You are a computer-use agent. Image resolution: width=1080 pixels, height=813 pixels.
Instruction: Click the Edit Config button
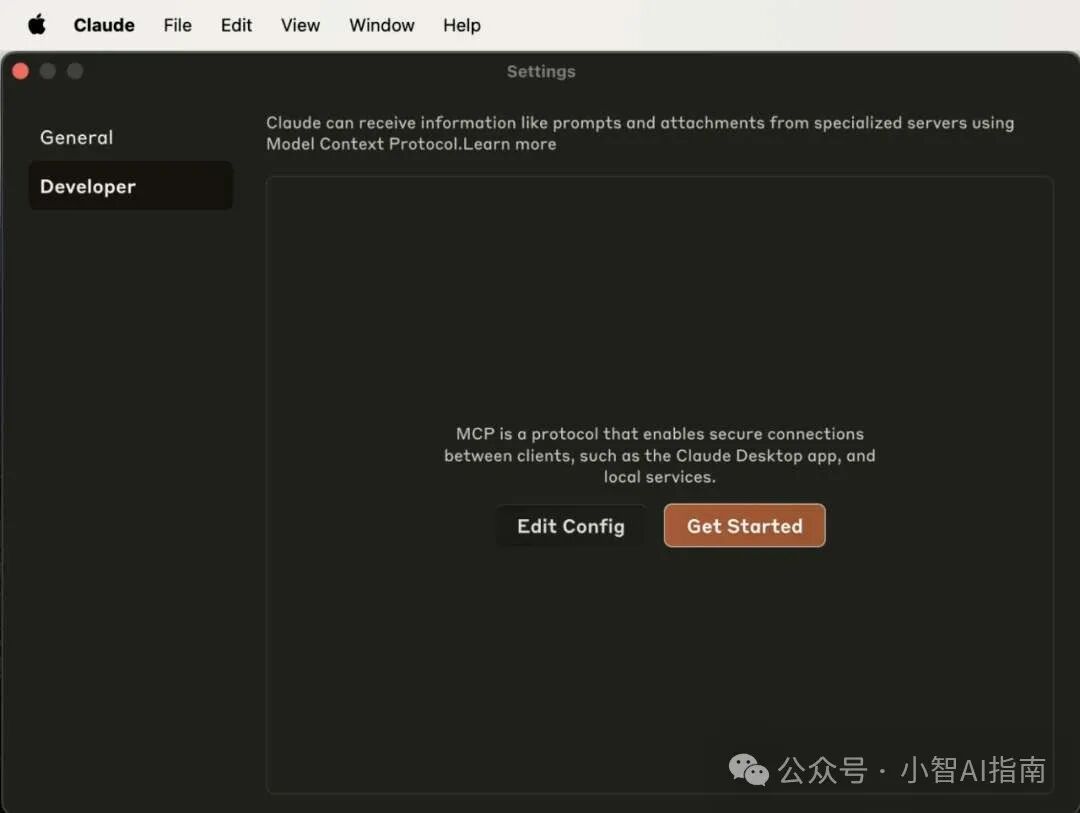pyautogui.click(x=571, y=526)
